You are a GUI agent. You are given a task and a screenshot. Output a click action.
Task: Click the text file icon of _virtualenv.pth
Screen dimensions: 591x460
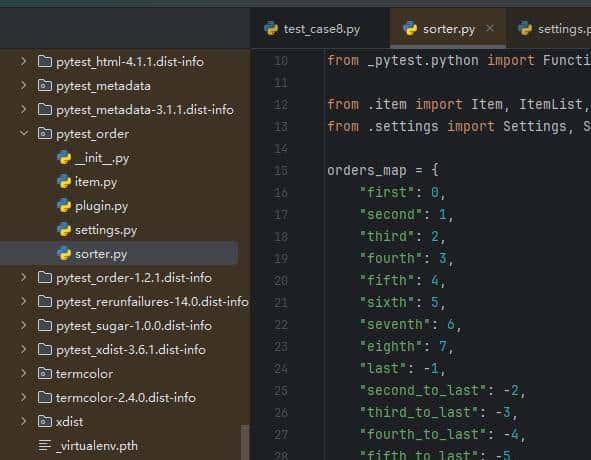(x=45, y=446)
